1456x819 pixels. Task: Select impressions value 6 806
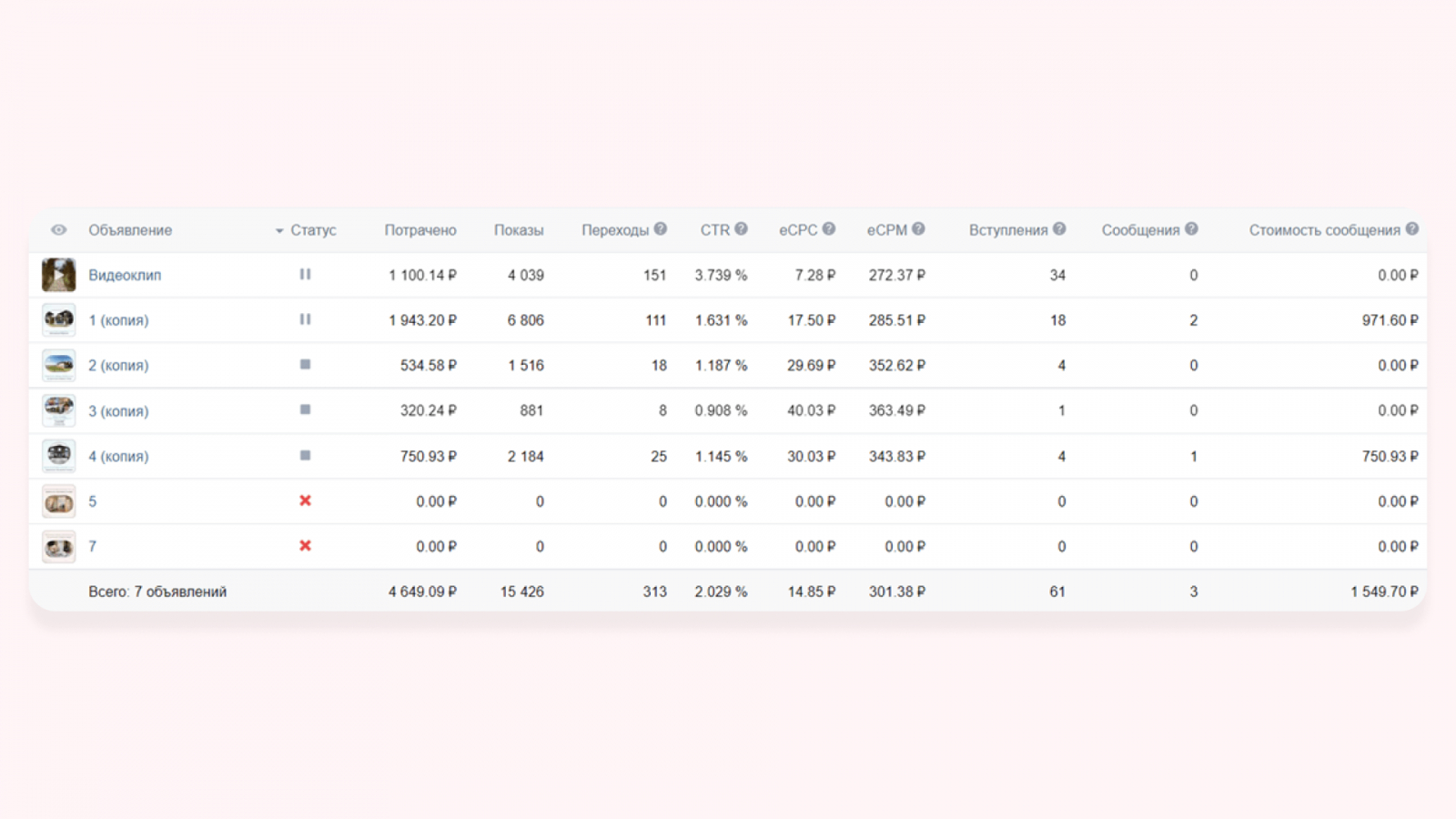pos(526,320)
